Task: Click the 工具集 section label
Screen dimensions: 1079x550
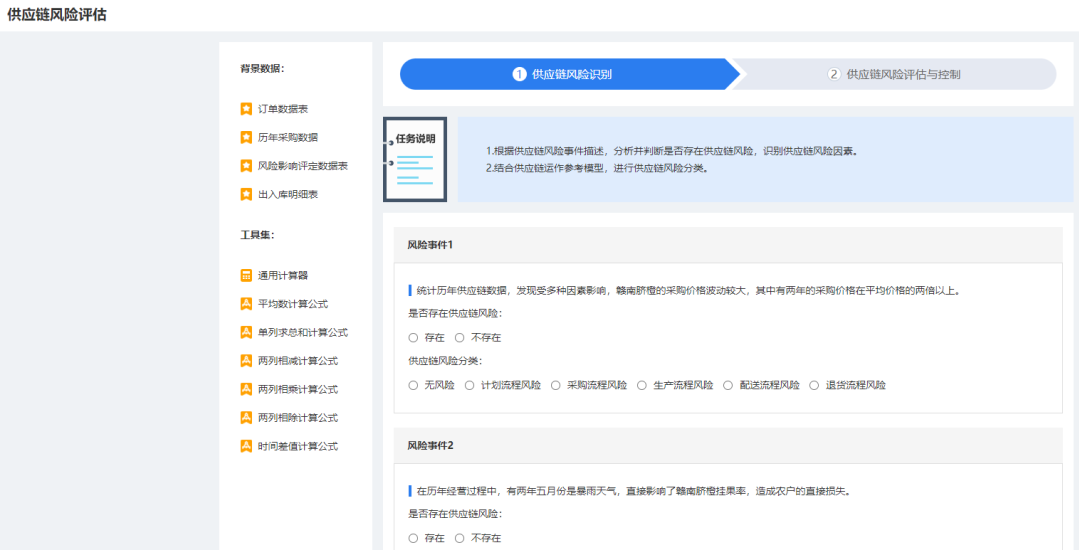Action: 257,235
